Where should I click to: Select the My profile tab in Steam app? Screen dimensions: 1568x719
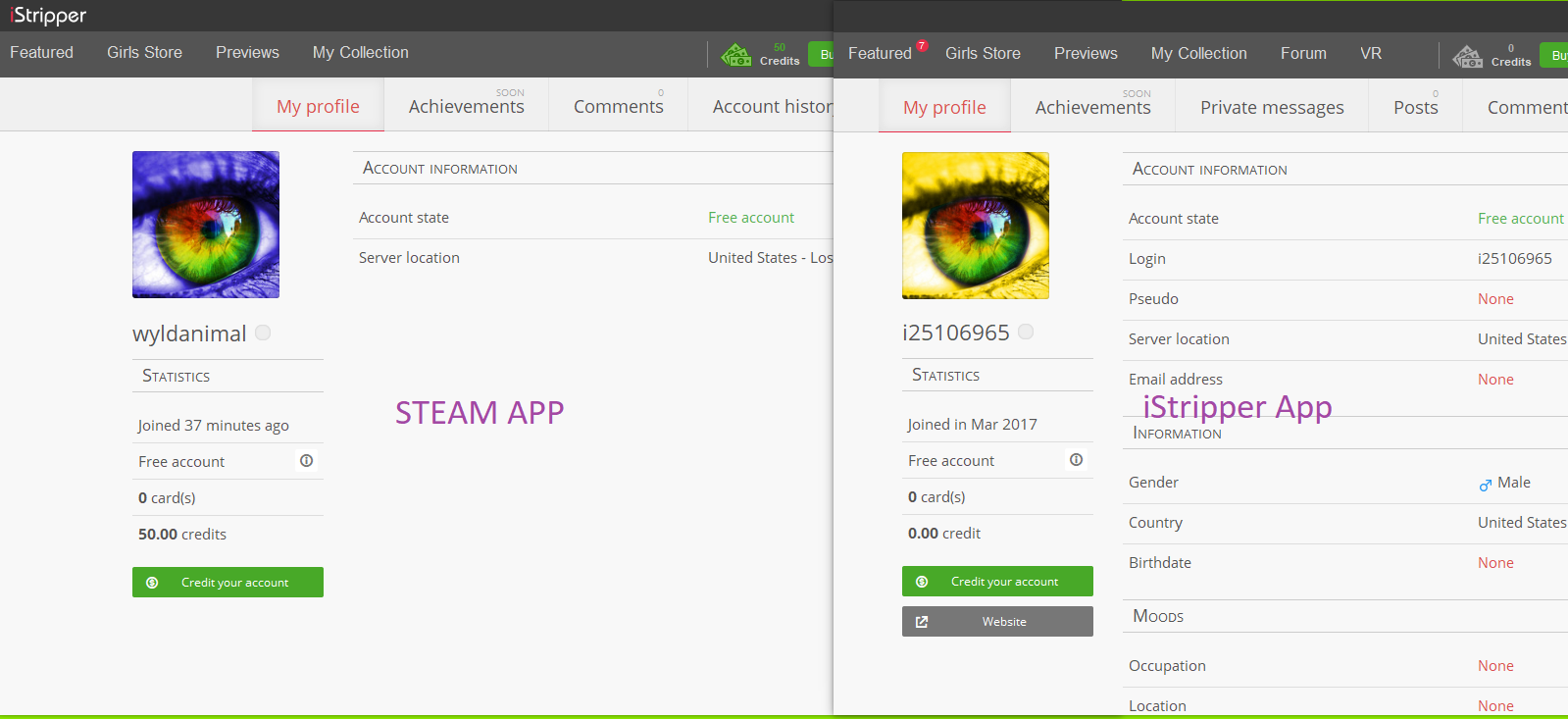[318, 106]
